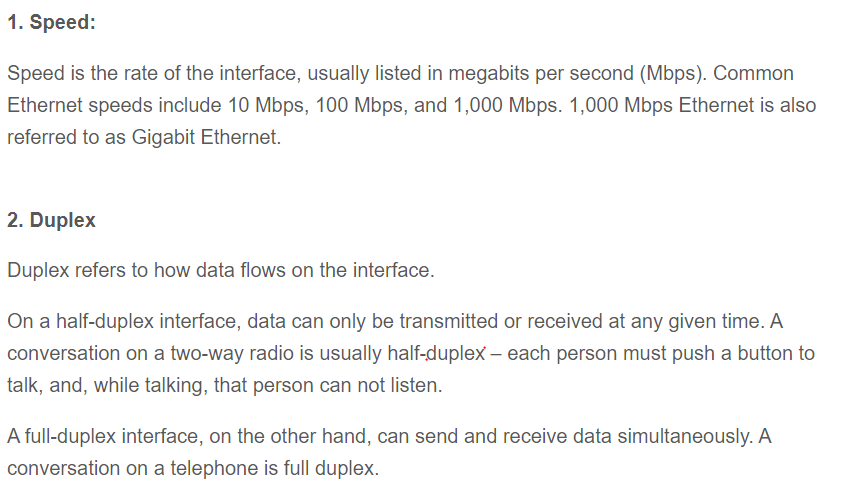
Task: Click the "1. Speed:" heading
Action: tap(51, 23)
